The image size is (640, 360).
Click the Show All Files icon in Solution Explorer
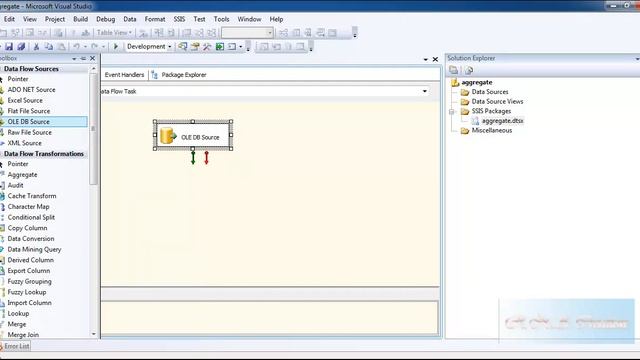[469, 70]
